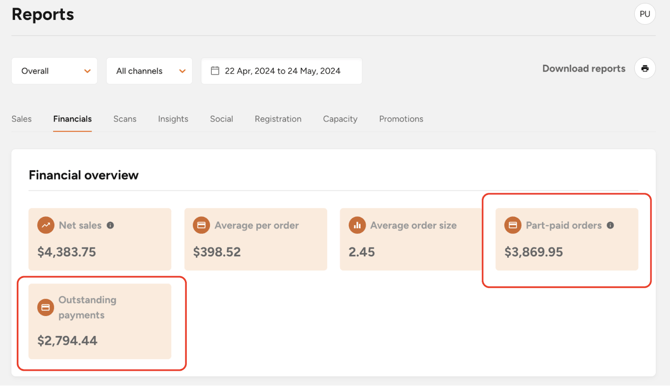Open the Overall dropdown
This screenshot has width=670, height=388.
tap(54, 71)
